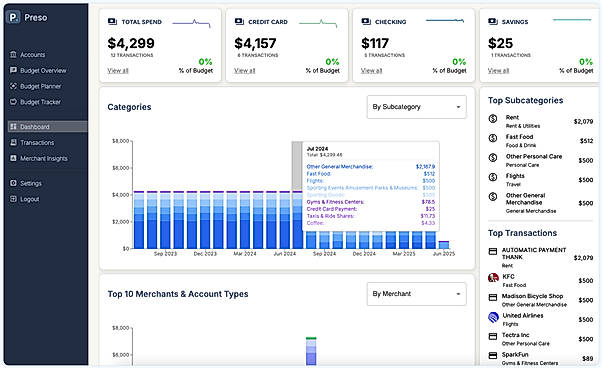The width and height of the screenshot is (602, 368).
Task: Click the Jun 2025 bar in Categories chart
Action: coord(444,245)
